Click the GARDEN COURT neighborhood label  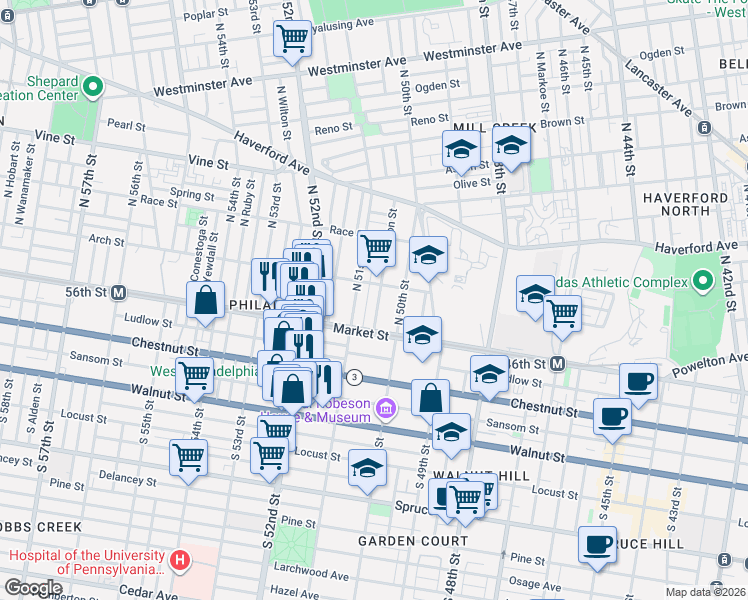413,541
